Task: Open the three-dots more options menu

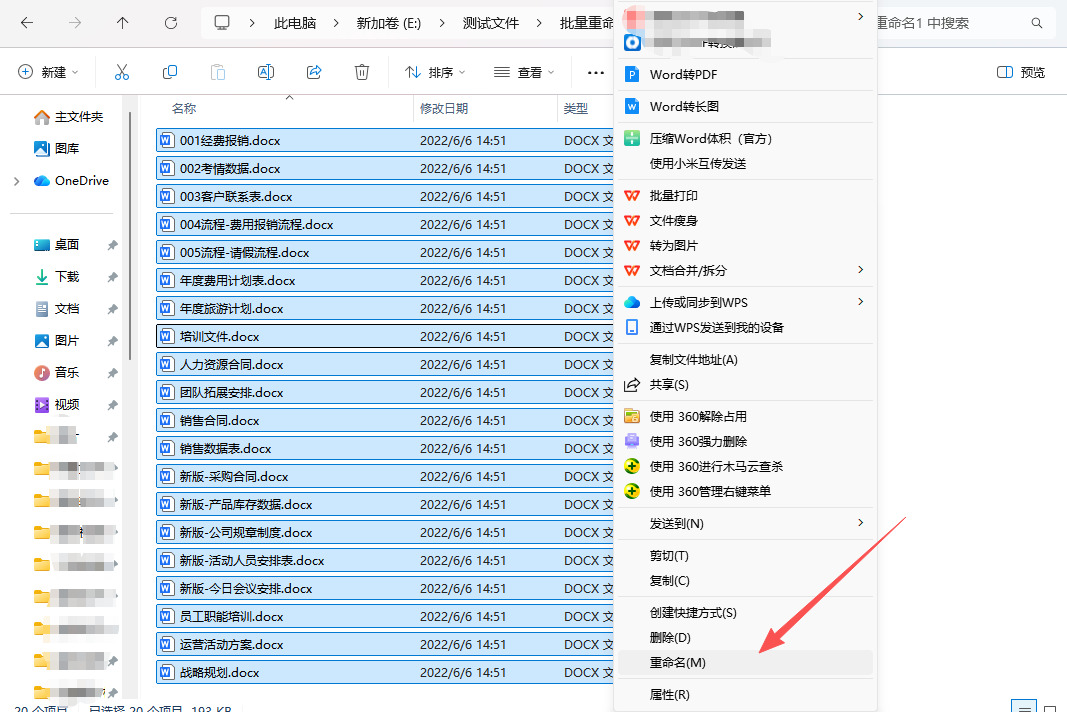Action: [x=595, y=72]
